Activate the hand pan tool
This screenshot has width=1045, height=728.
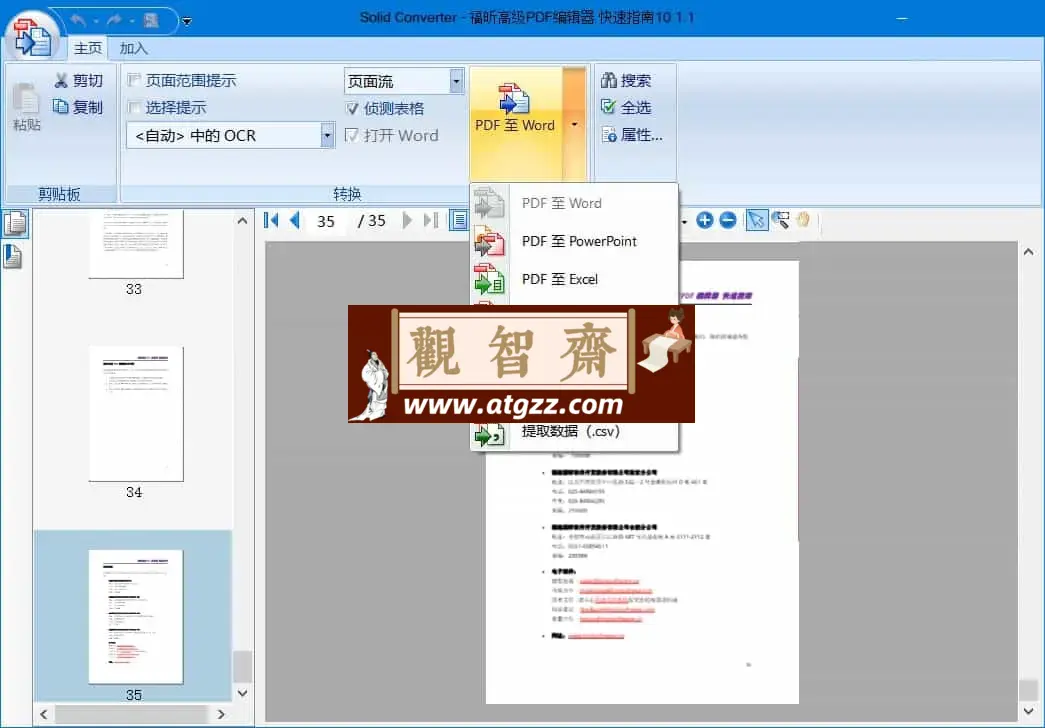click(803, 220)
